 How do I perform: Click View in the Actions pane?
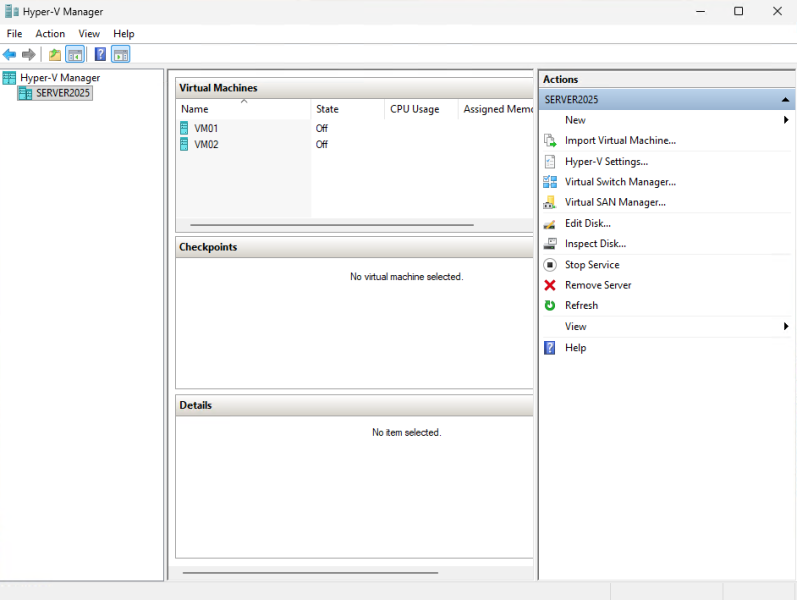(x=575, y=326)
